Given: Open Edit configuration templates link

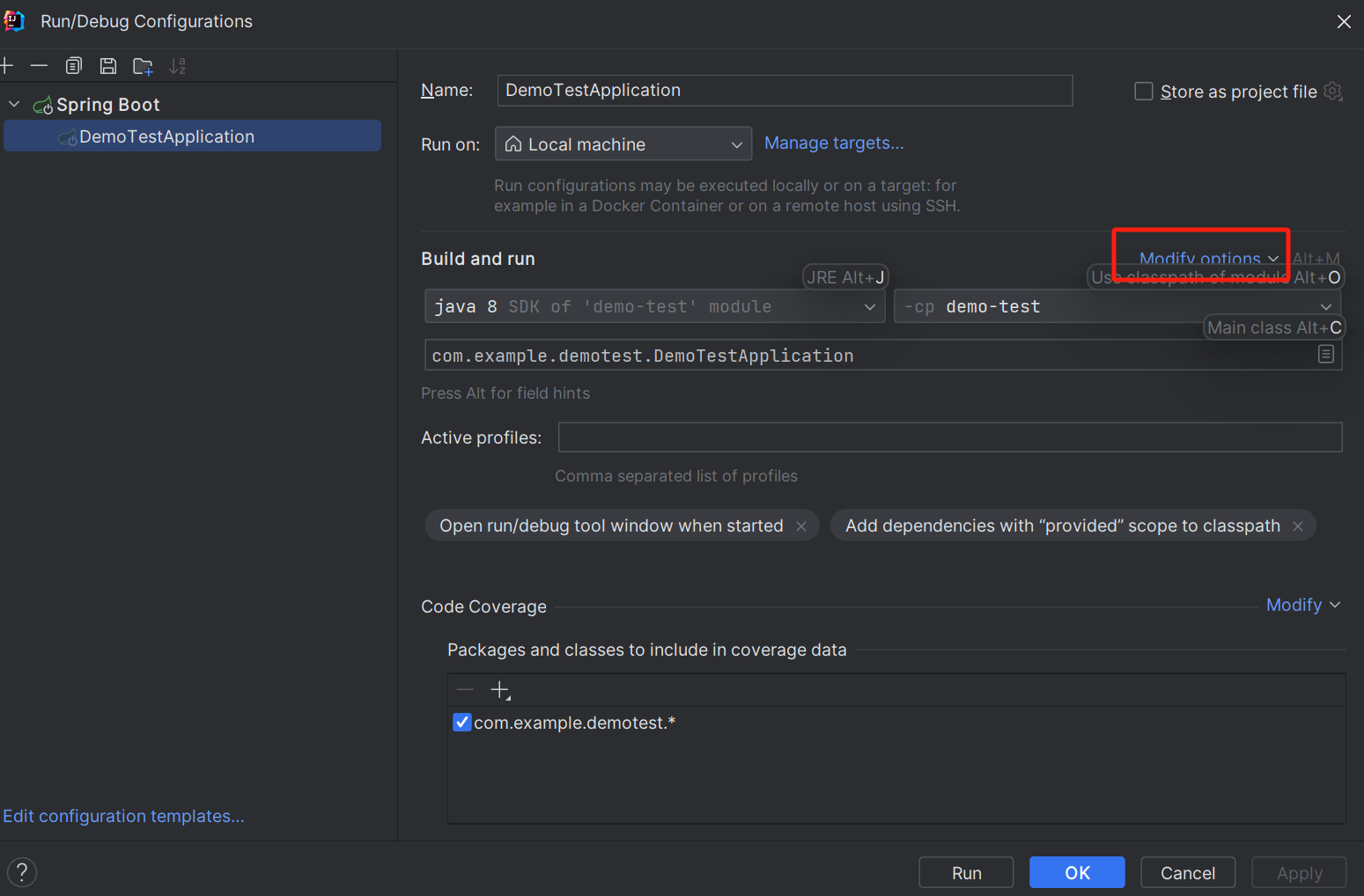Looking at the screenshot, I should coord(123,816).
